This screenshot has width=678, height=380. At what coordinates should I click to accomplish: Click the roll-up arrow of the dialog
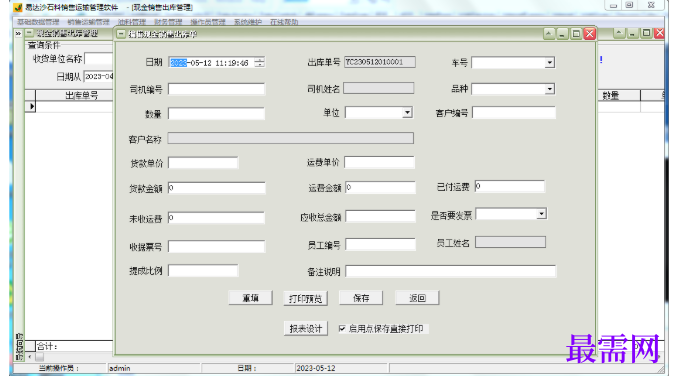click(549, 34)
